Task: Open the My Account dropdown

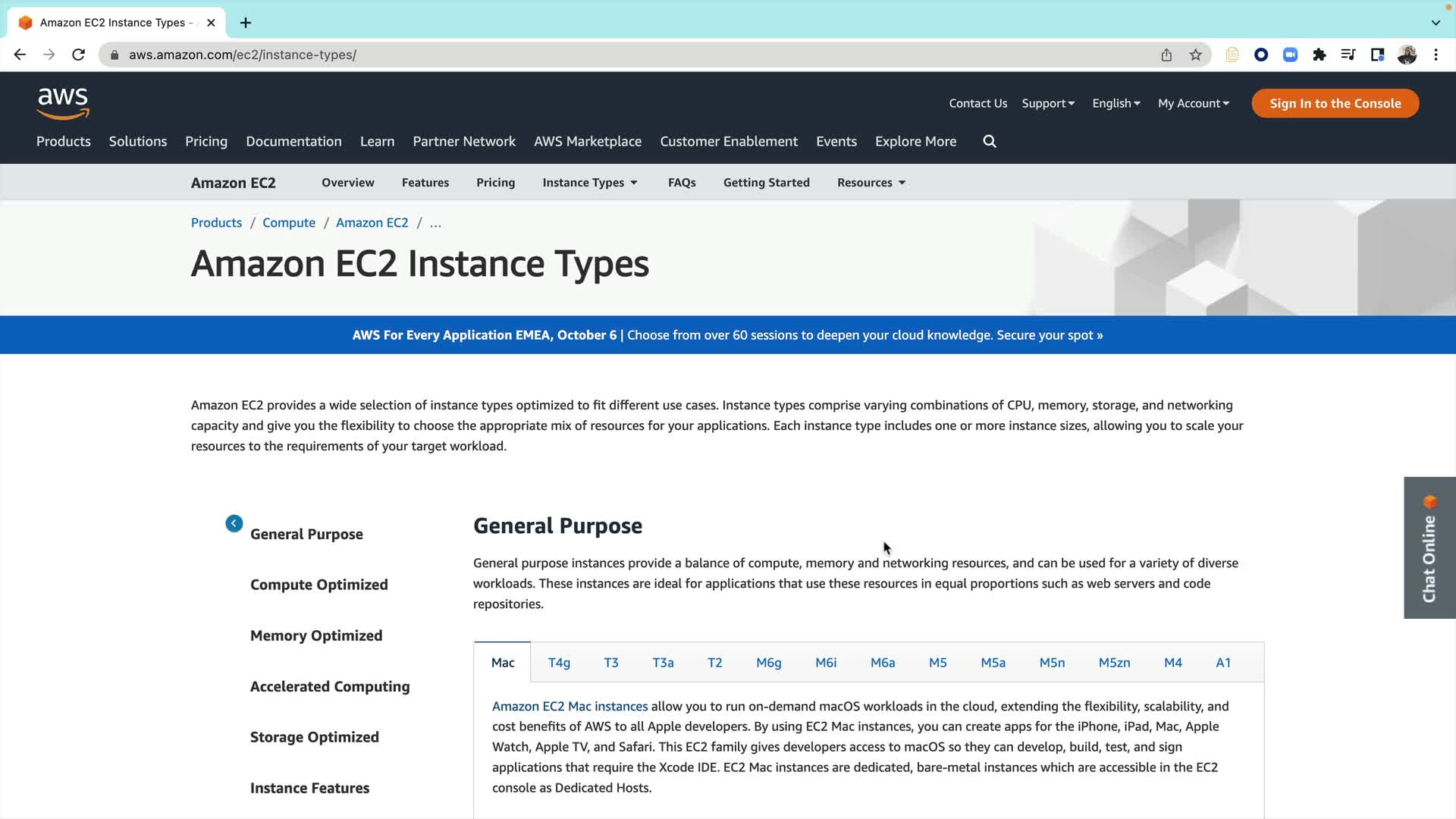Action: (1193, 103)
